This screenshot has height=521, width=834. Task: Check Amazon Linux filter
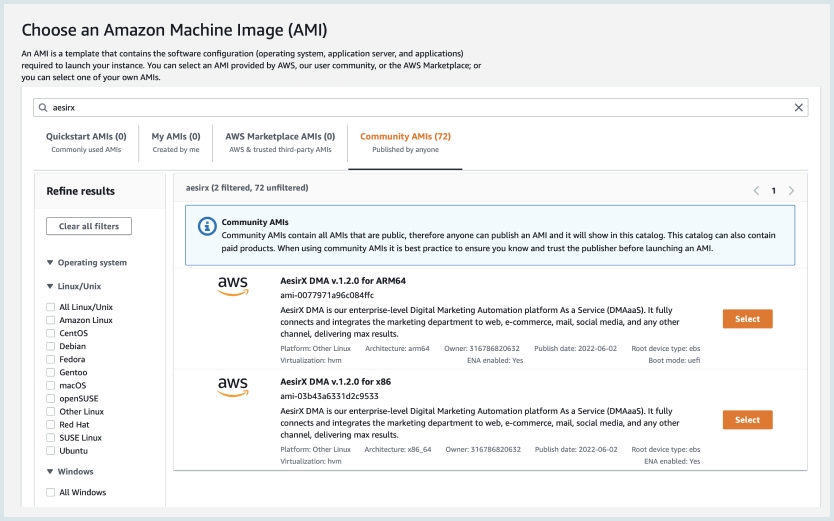point(51,320)
